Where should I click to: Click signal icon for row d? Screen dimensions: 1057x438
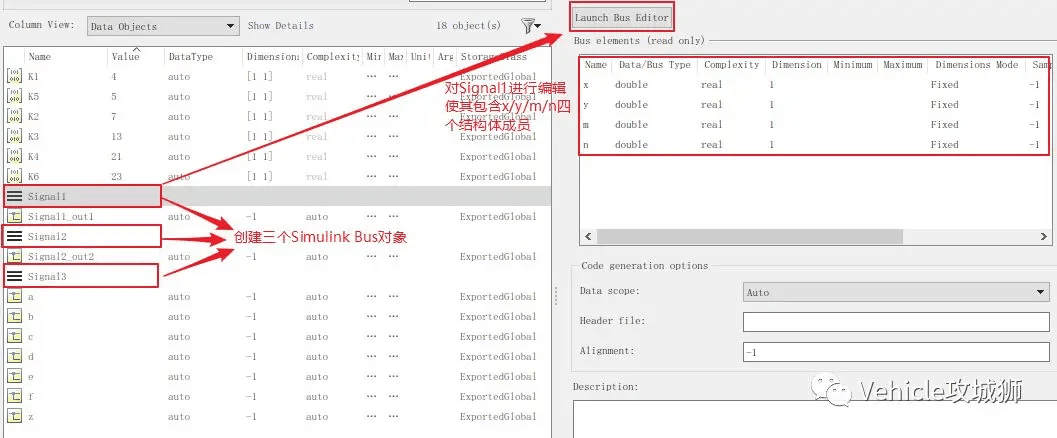pos(14,356)
